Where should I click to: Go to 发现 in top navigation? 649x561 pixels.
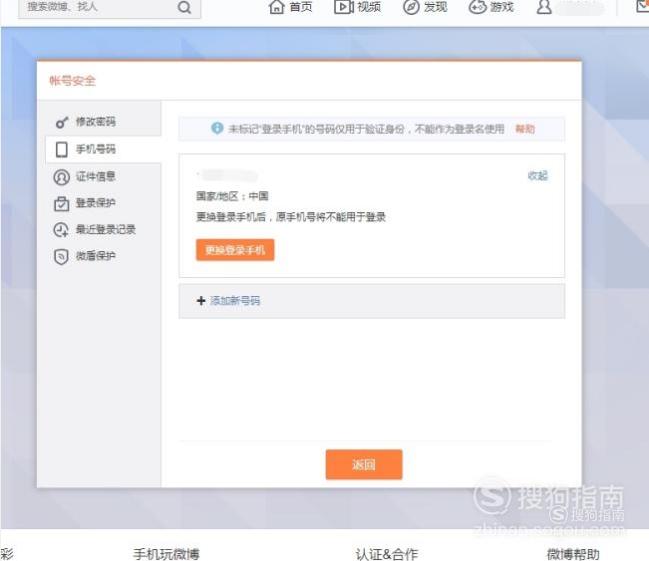(x=435, y=7)
